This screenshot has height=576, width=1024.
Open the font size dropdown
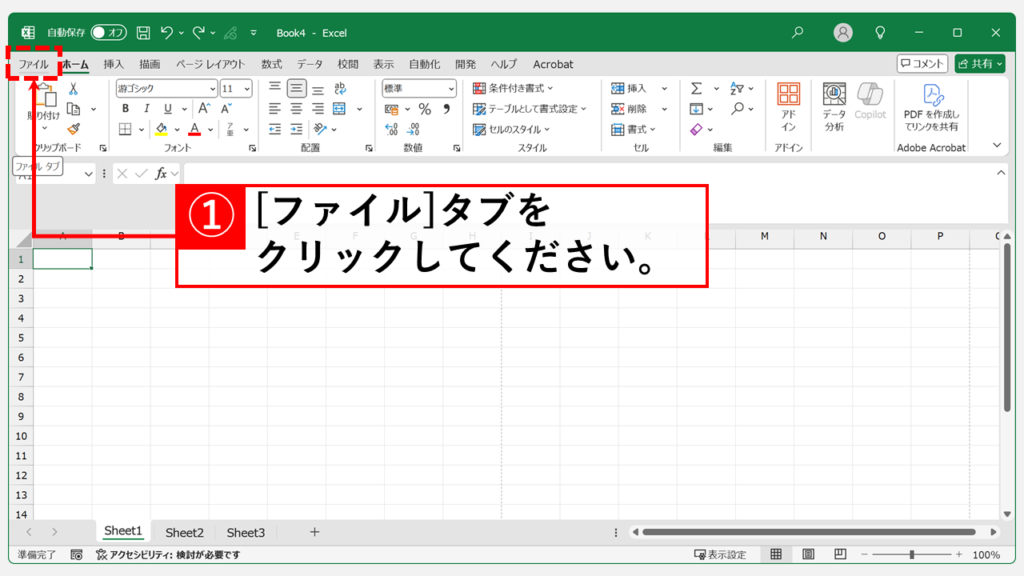coord(236,88)
